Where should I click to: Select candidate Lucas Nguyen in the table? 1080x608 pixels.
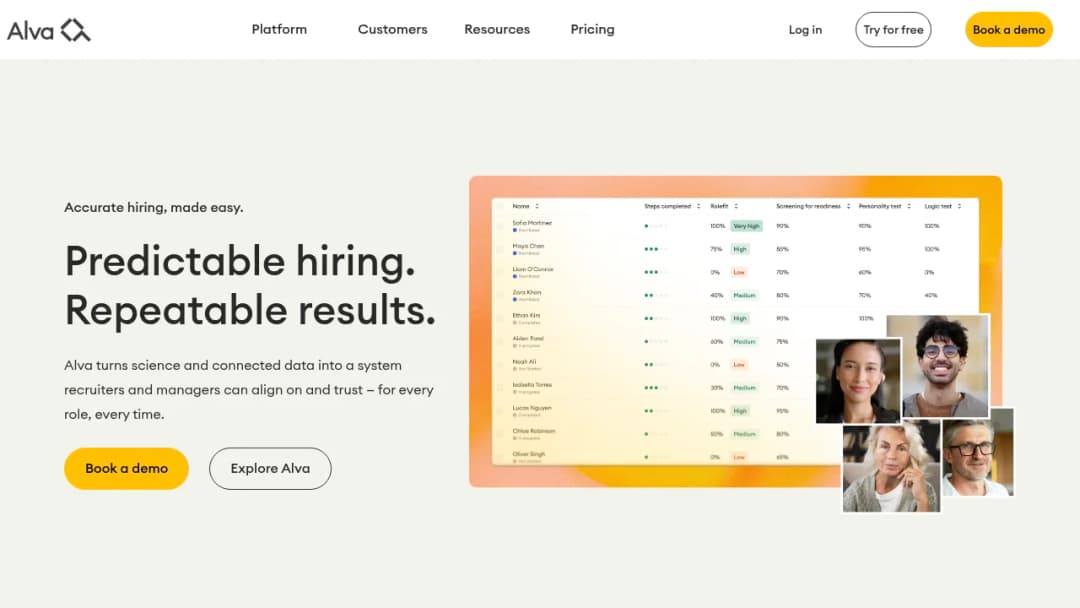coord(532,408)
